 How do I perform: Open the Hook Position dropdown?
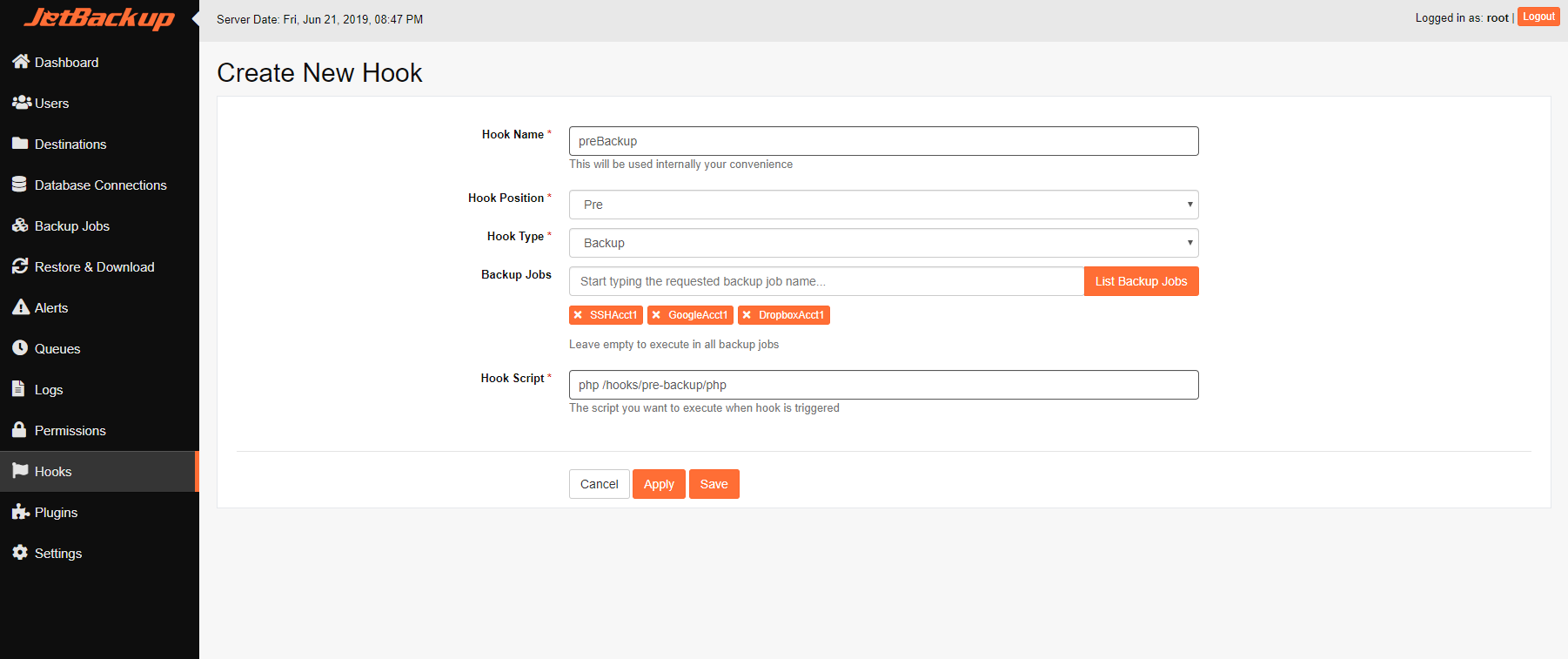click(x=883, y=205)
